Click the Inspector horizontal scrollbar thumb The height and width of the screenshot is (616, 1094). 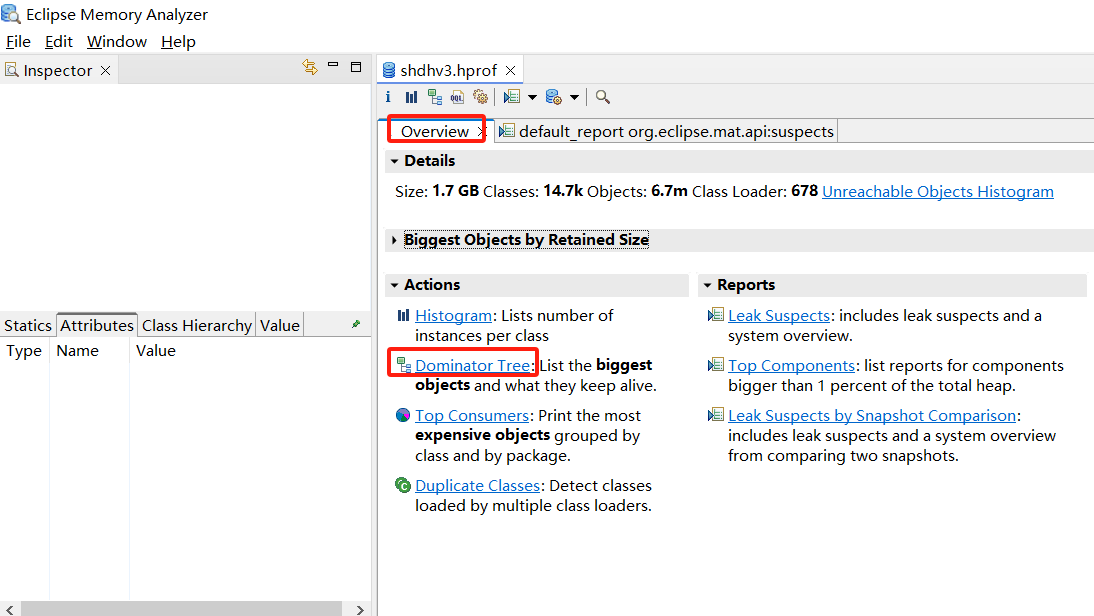181,609
